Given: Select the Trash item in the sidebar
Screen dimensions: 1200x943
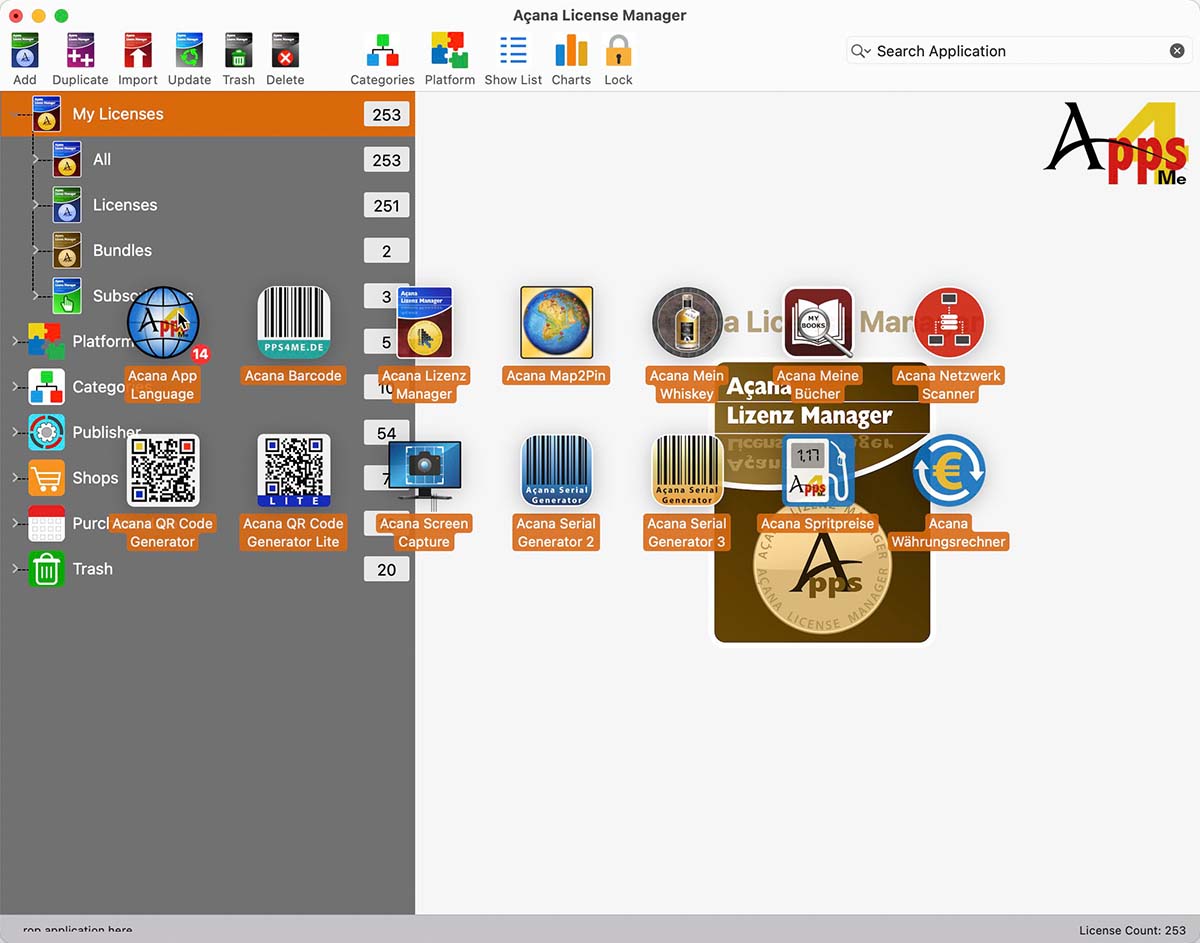Looking at the screenshot, I should [207, 569].
